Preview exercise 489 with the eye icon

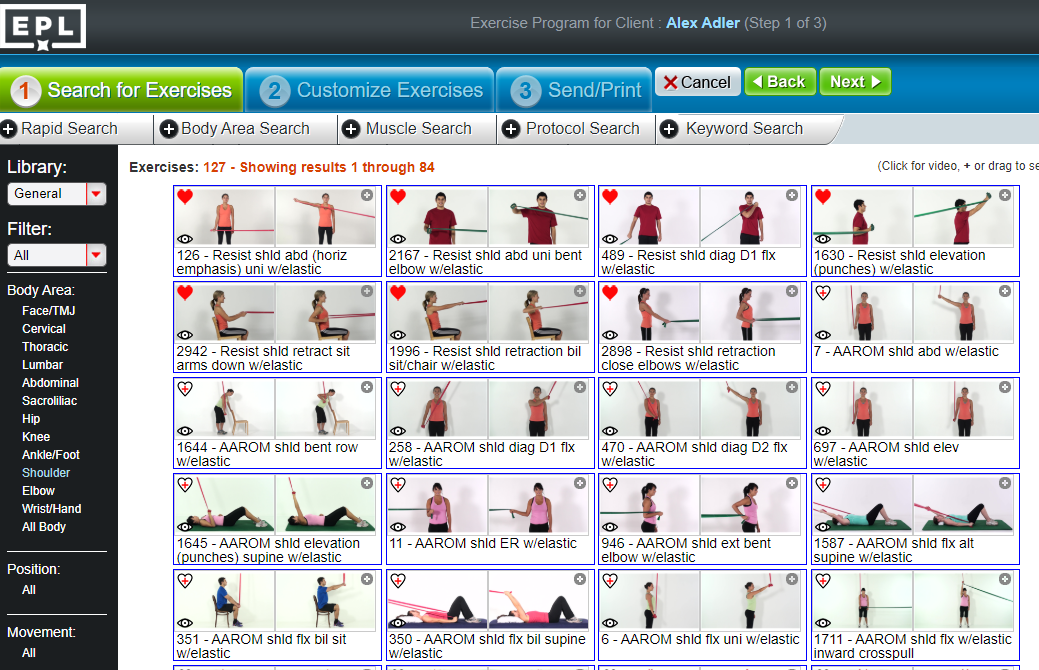click(x=610, y=239)
